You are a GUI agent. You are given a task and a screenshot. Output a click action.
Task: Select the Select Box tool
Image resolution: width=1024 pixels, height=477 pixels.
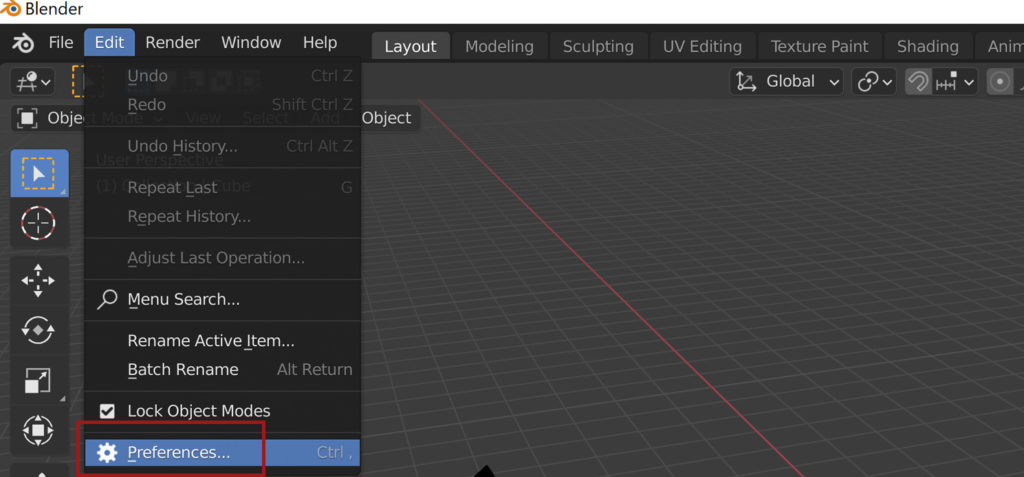point(39,174)
